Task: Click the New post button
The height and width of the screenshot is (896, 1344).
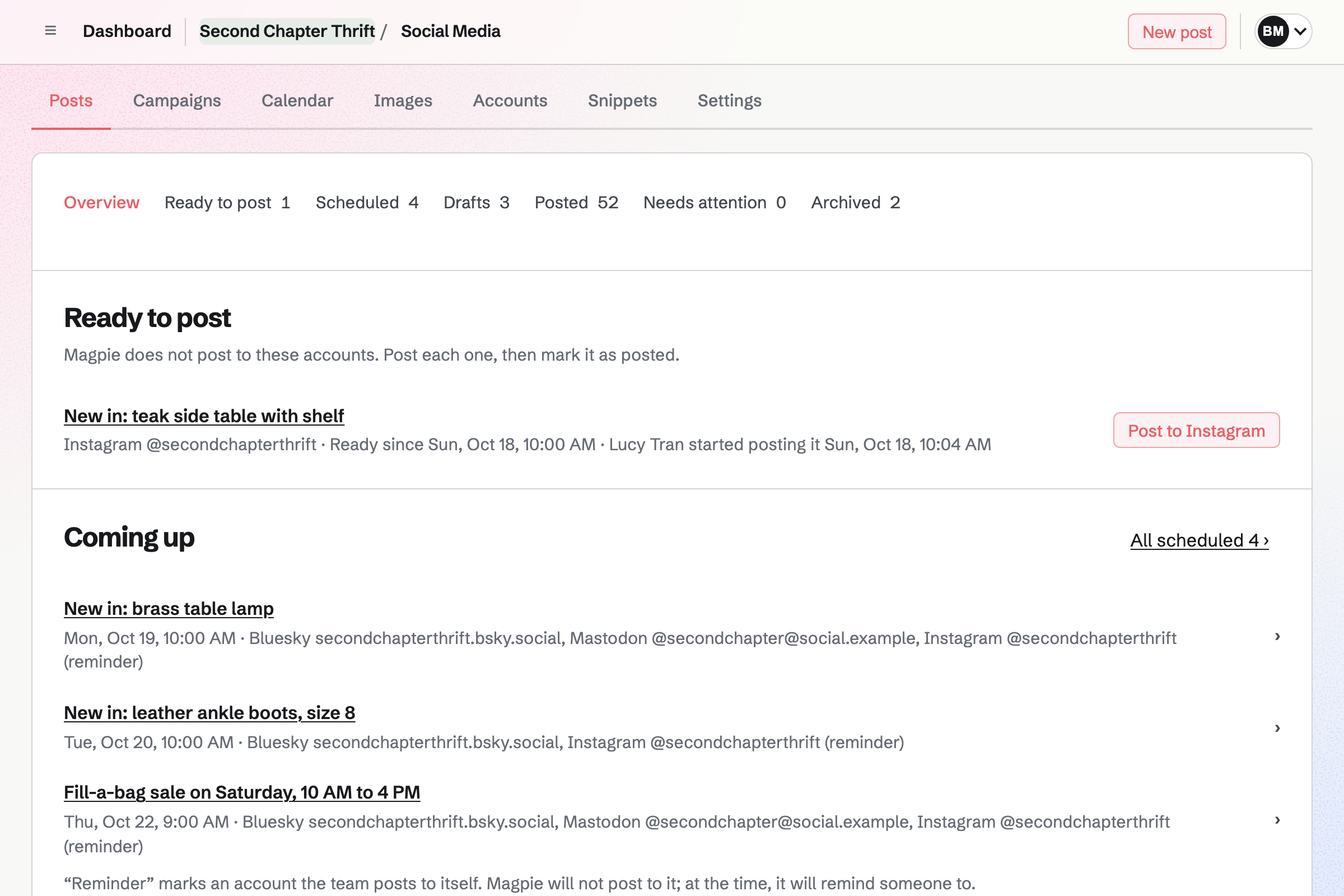Action: coord(1177,31)
